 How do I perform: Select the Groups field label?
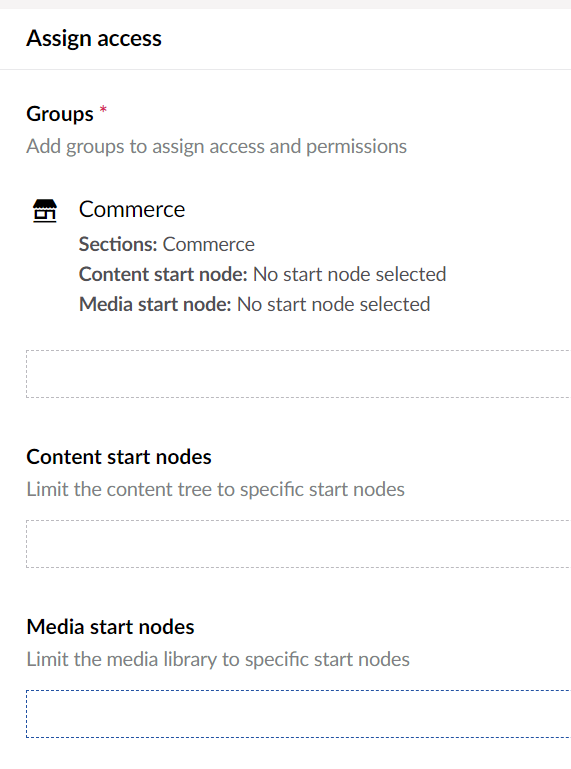[60, 114]
